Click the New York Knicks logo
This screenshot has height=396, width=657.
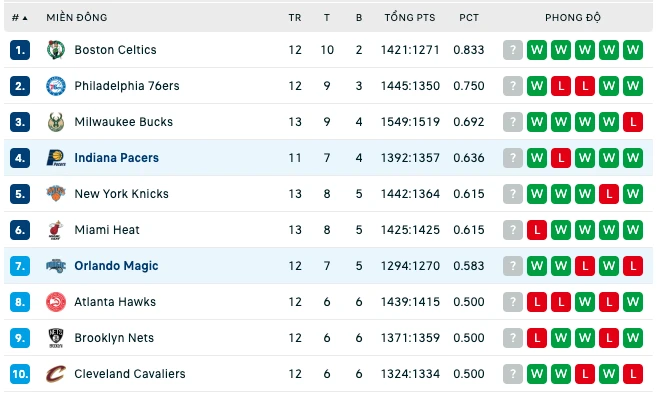56,194
